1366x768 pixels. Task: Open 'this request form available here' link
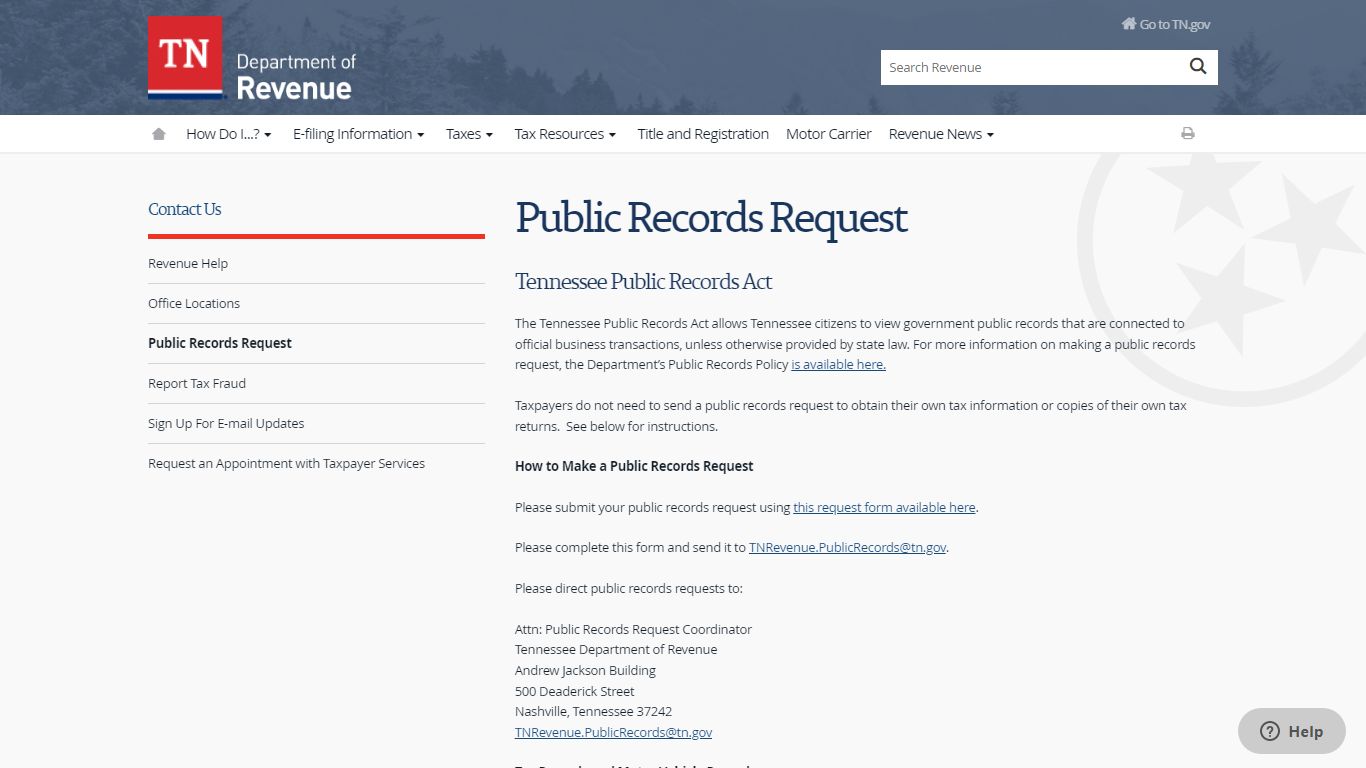click(x=884, y=508)
